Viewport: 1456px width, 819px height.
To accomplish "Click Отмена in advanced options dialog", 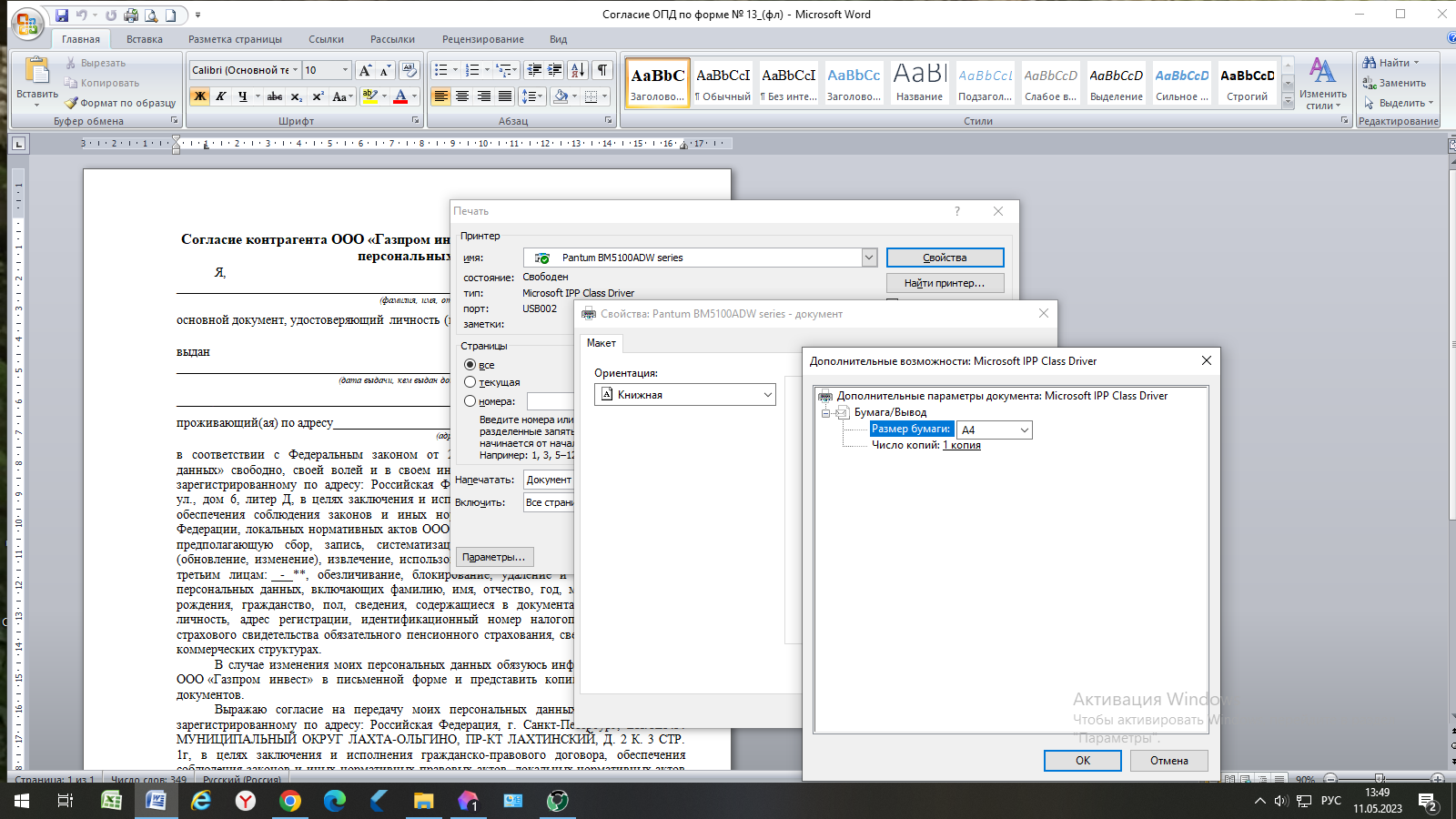I will (1168, 761).
